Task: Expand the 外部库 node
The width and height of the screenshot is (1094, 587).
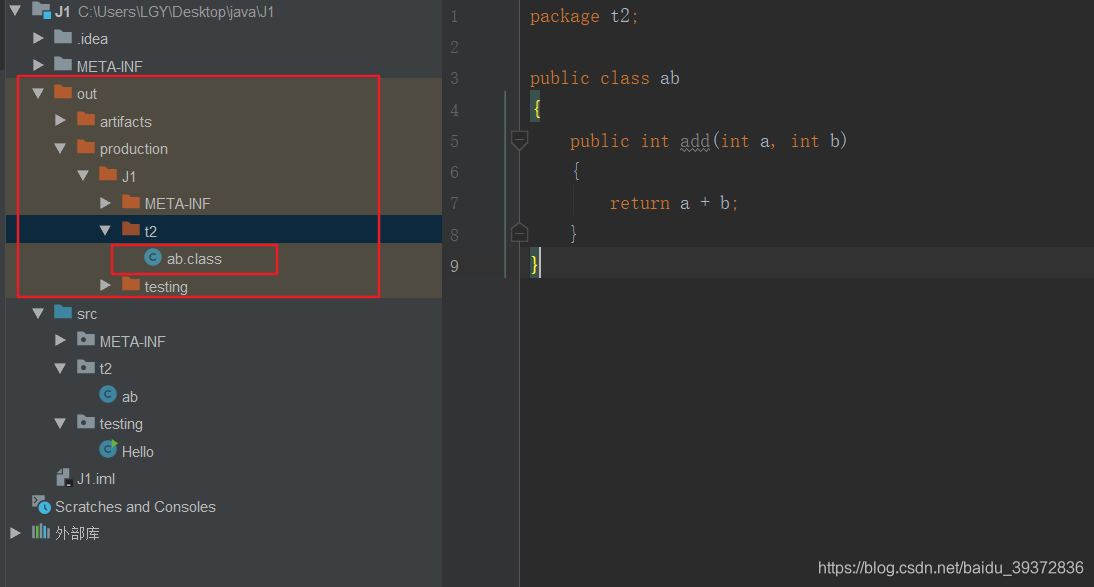Action: coord(14,533)
